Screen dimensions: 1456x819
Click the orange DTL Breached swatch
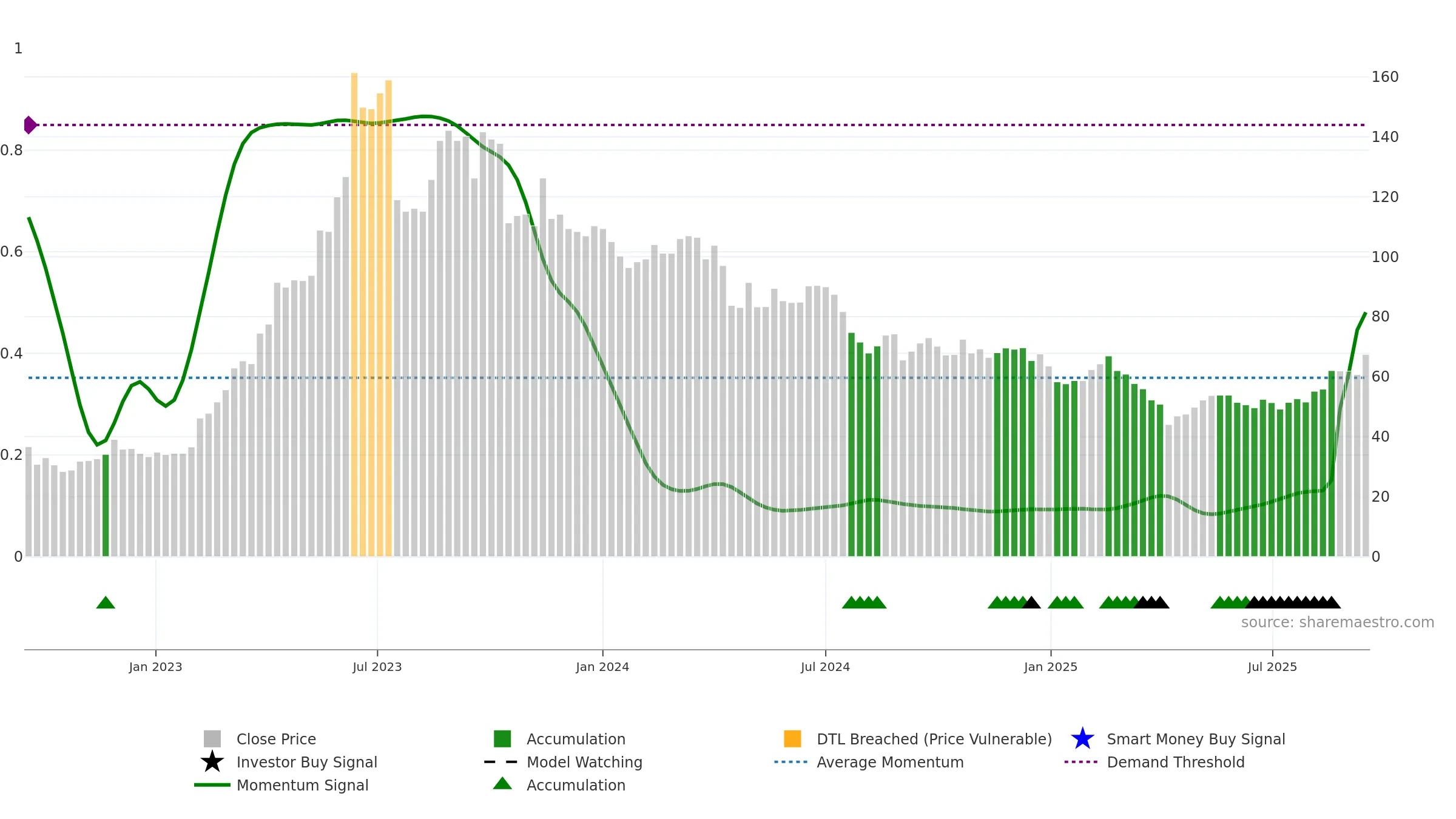point(792,739)
